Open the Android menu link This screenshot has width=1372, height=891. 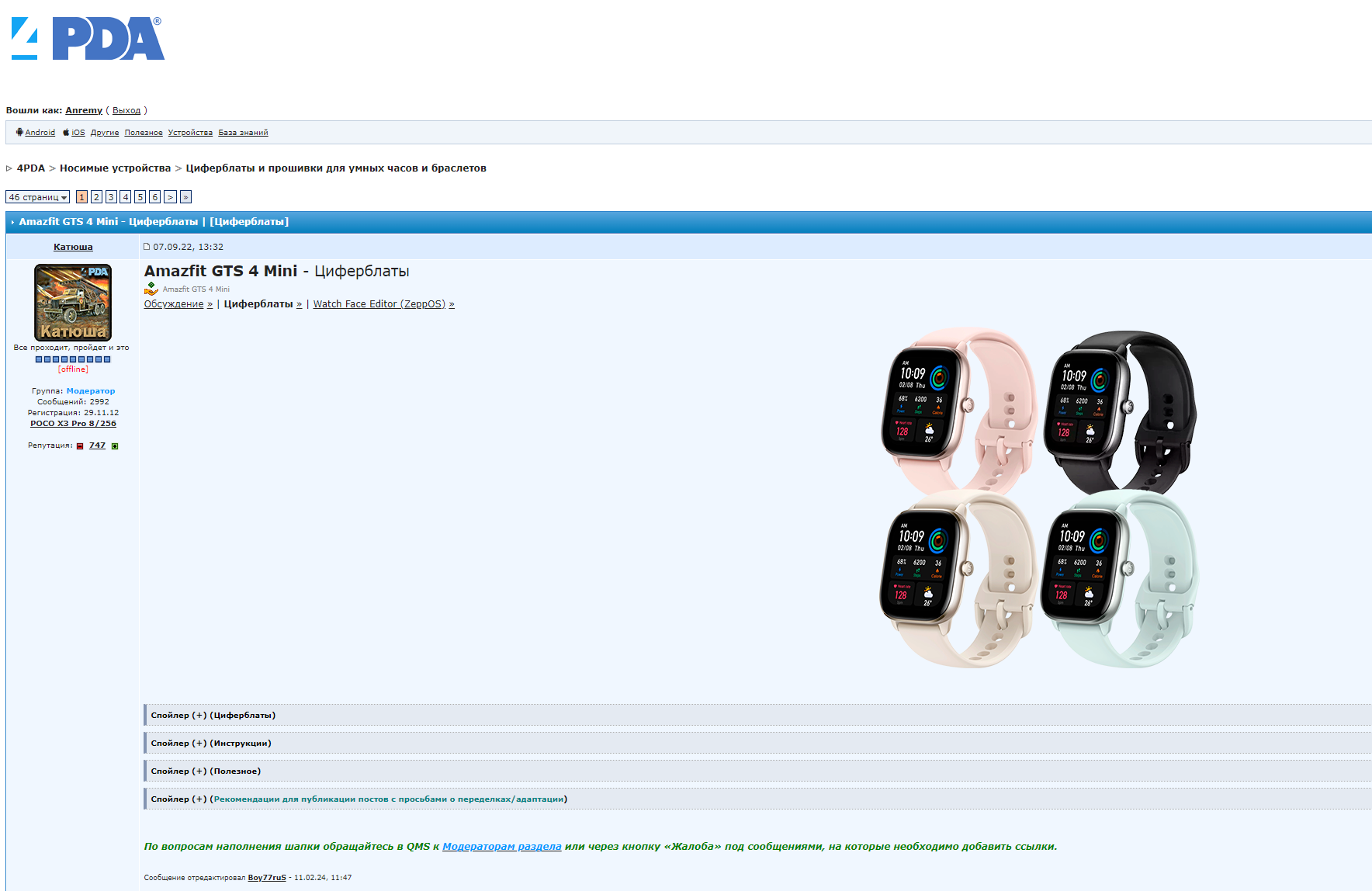click(40, 133)
